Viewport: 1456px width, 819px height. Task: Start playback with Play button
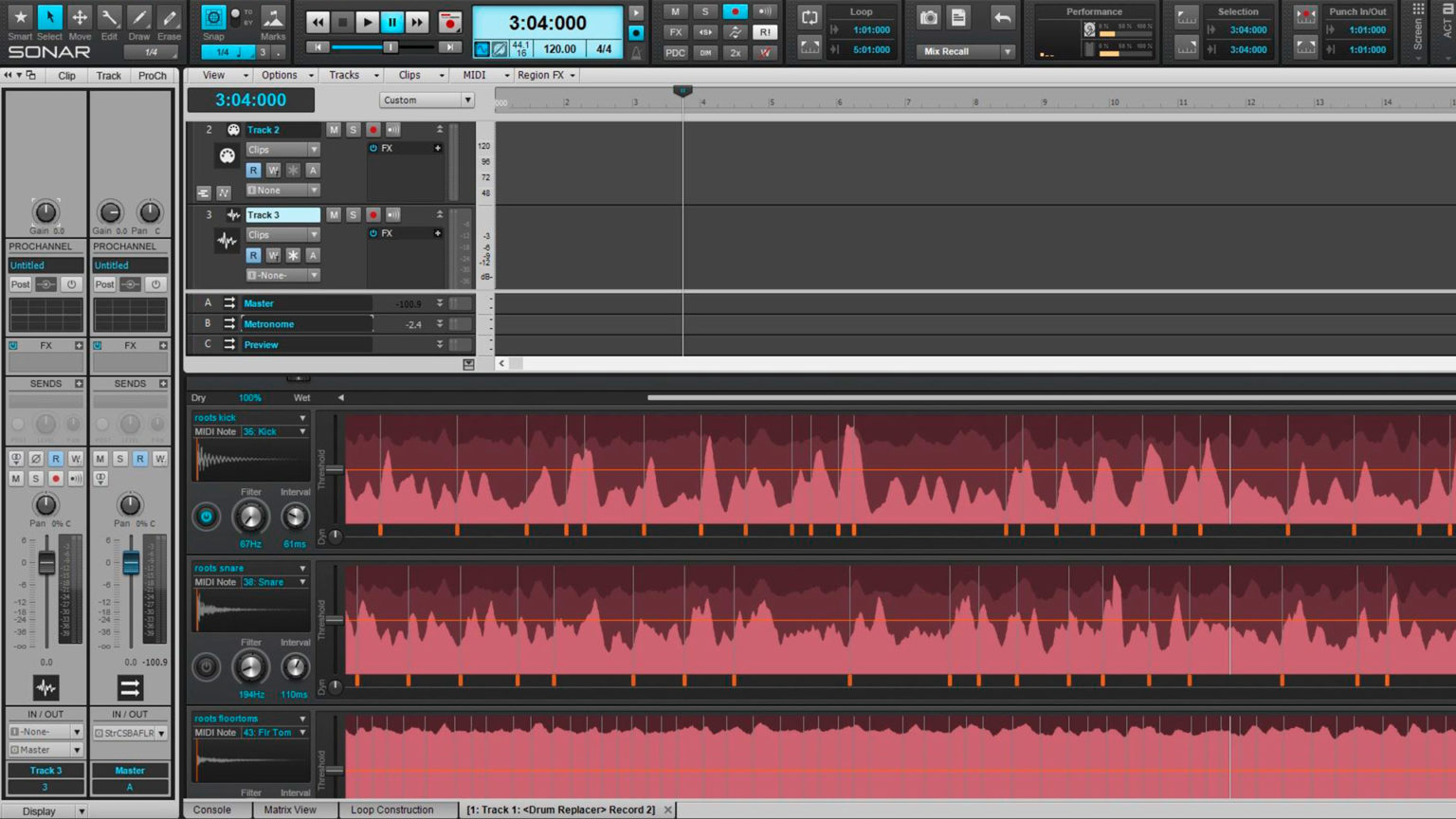pyautogui.click(x=367, y=22)
